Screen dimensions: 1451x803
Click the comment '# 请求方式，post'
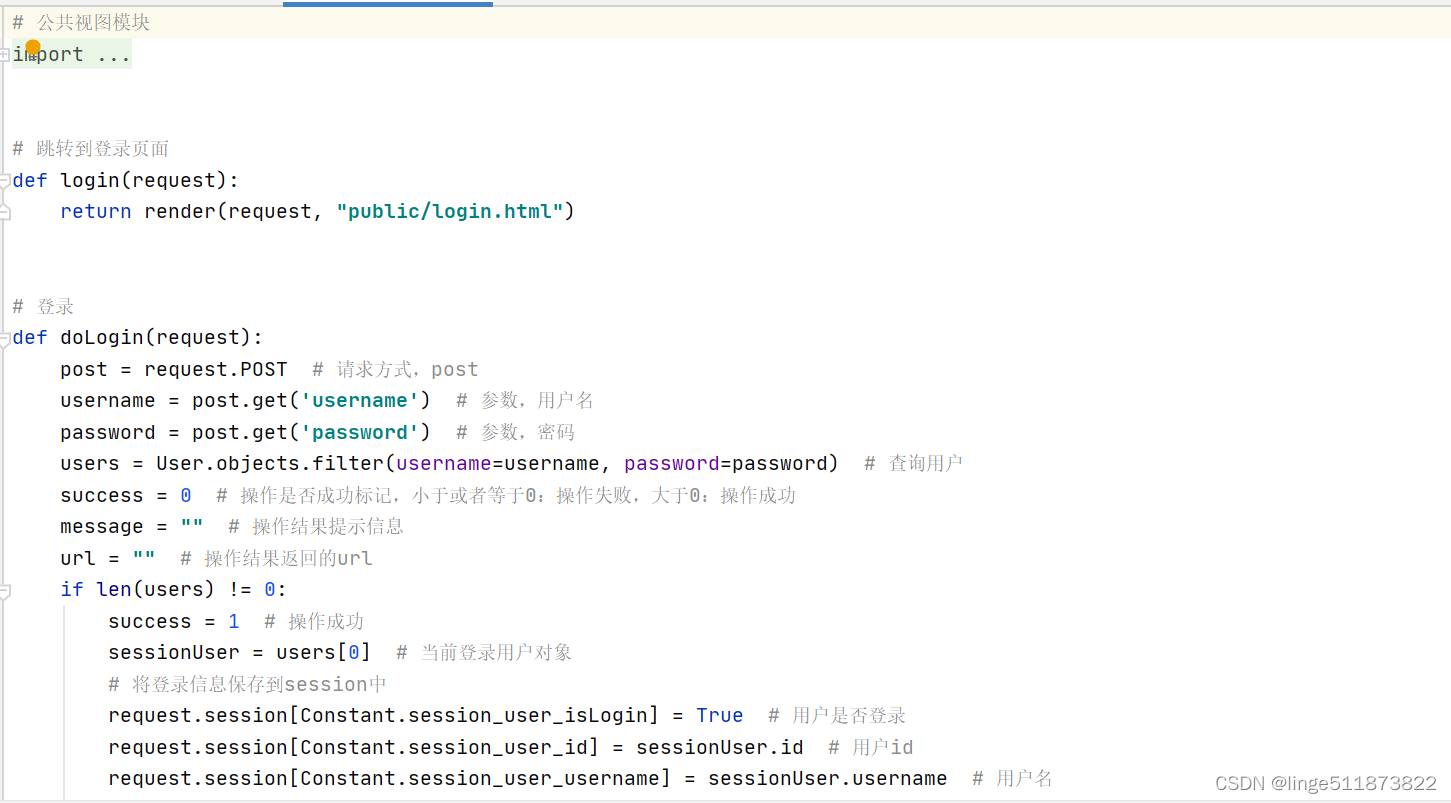tap(395, 369)
